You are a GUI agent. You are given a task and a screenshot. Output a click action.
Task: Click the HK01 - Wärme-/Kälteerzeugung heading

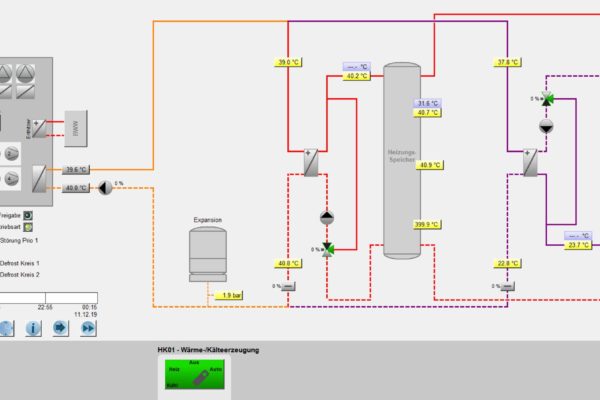click(208, 350)
